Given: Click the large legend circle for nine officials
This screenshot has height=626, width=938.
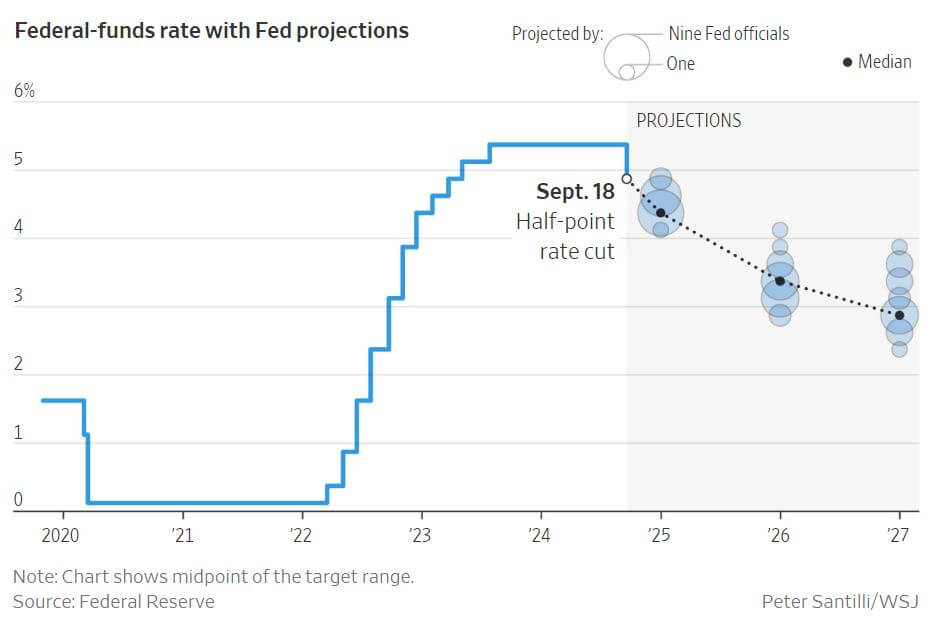Looking at the screenshot, I should pos(627,50).
